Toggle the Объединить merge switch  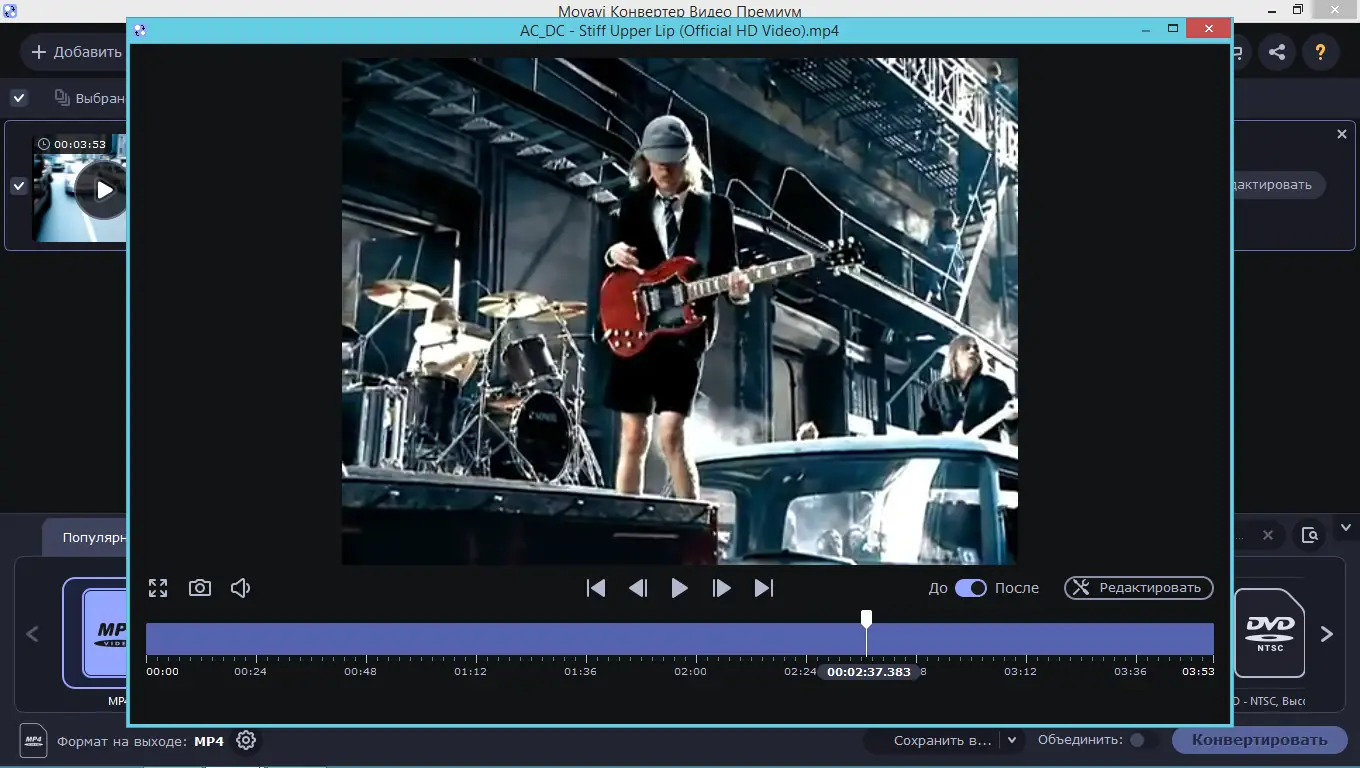[1143, 740]
